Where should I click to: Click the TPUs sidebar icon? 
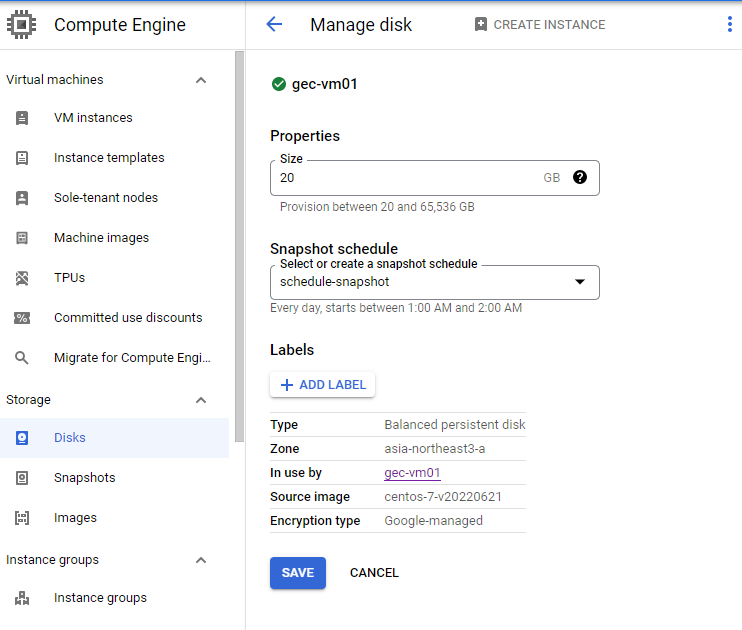point(22,278)
